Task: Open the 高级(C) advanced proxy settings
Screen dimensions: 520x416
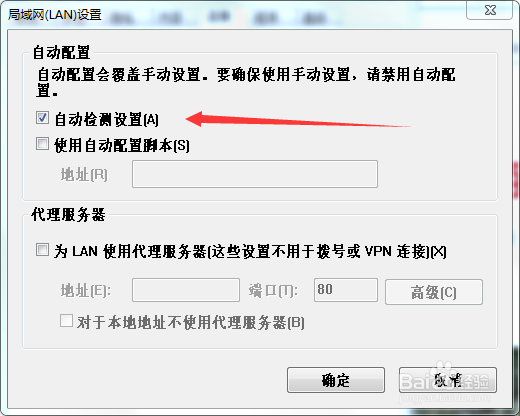Action: 434,292
